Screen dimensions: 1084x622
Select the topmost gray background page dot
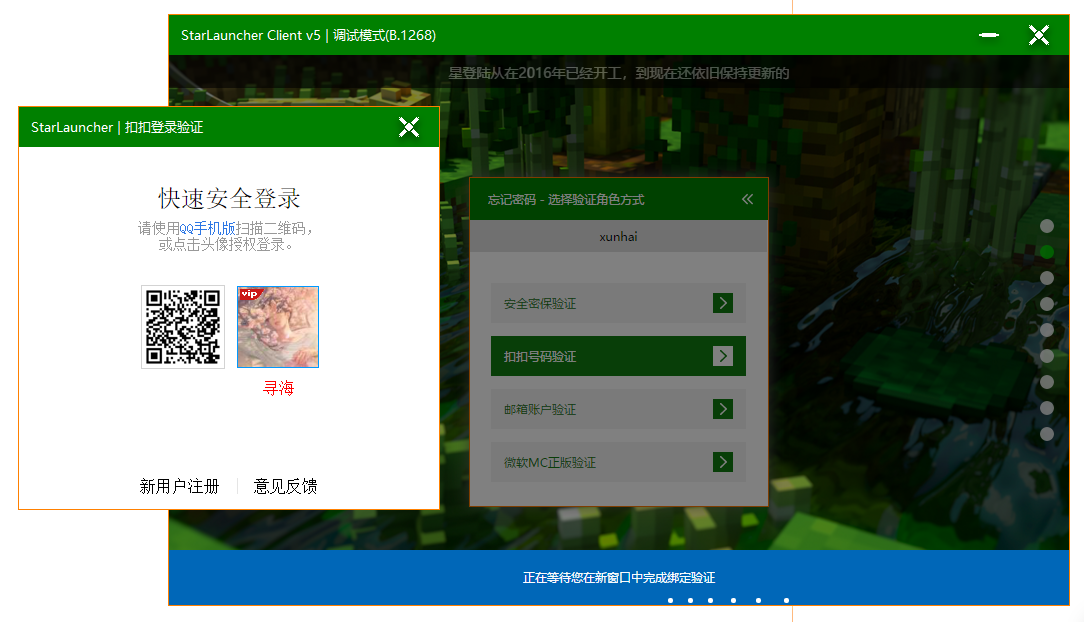click(1047, 226)
